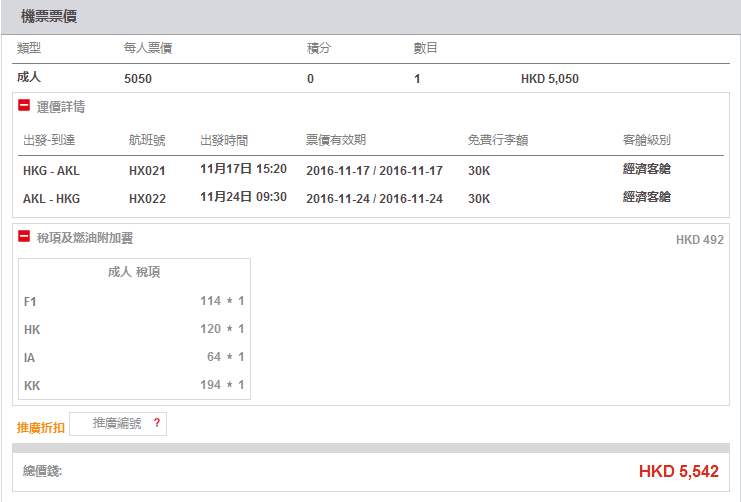Image resolution: width=741 pixels, height=502 pixels.
Task: Click the tax amount 194 * 1
Action: [222, 384]
